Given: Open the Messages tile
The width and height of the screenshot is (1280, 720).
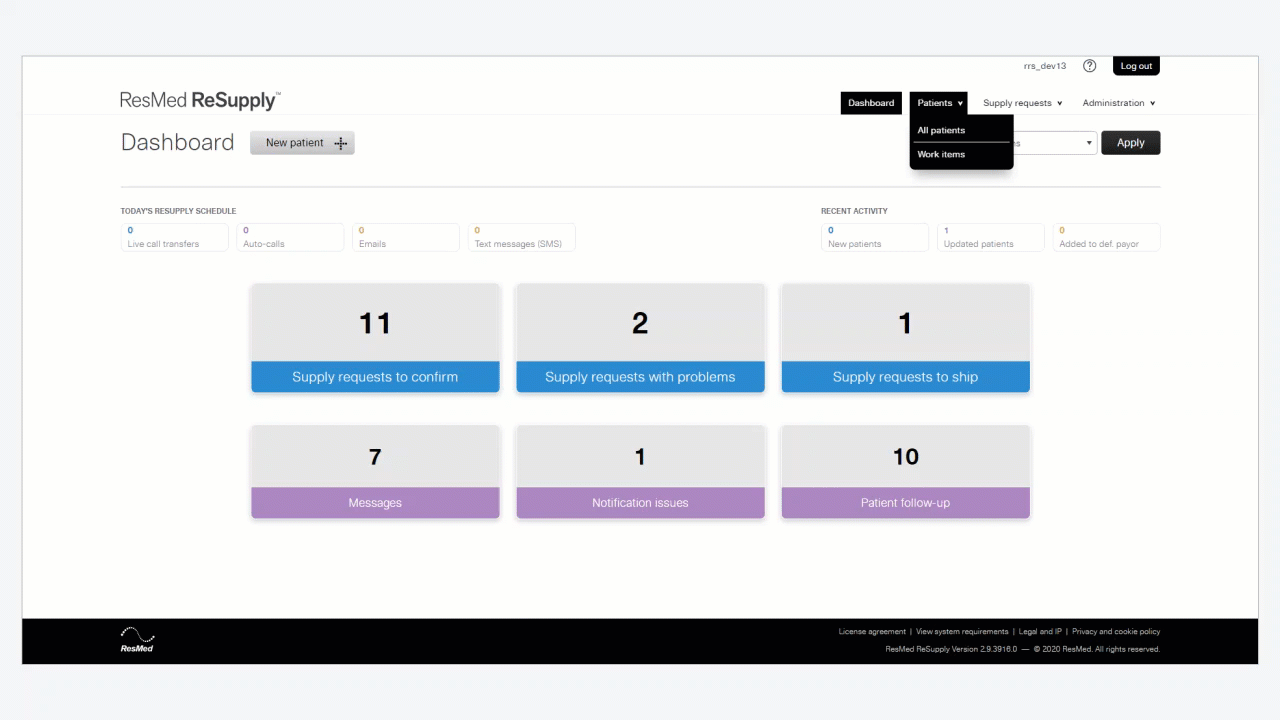Looking at the screenshot, I should pyautogui.click(x=375, y=472).
